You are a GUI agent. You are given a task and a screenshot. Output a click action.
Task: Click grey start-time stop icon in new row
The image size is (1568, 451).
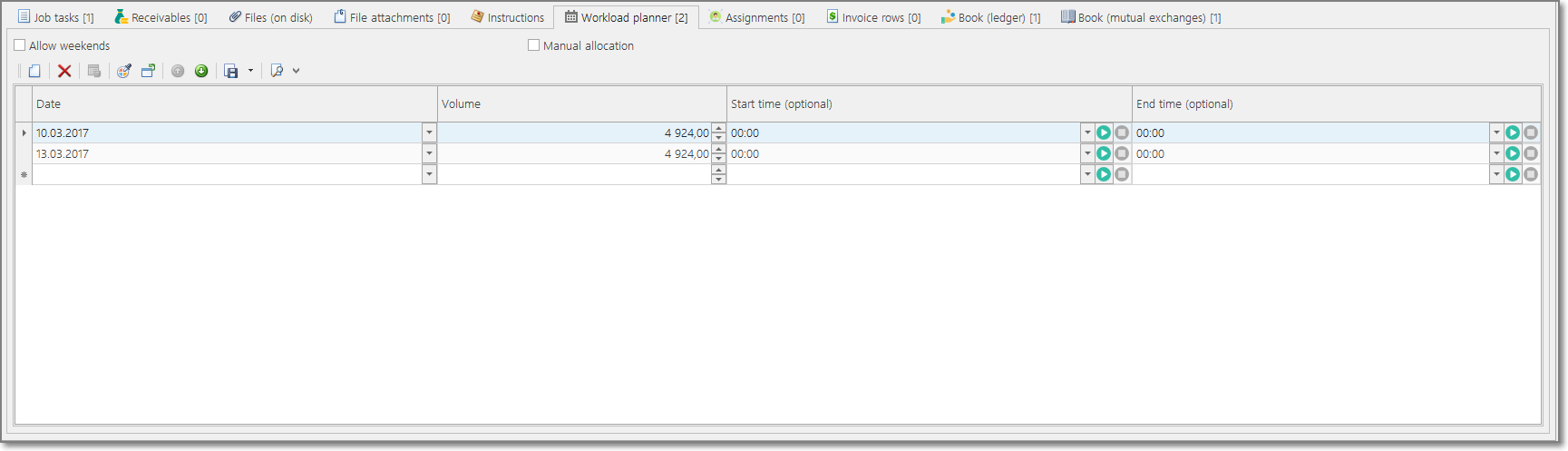(1122, 174)
